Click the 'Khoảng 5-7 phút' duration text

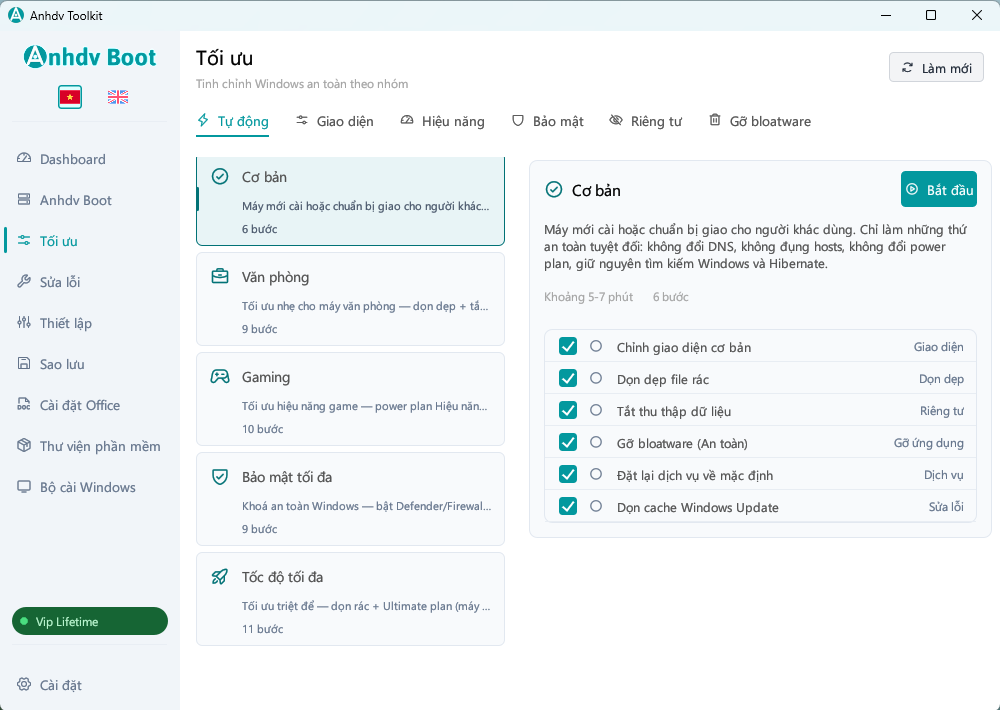(x=589, y=297)
